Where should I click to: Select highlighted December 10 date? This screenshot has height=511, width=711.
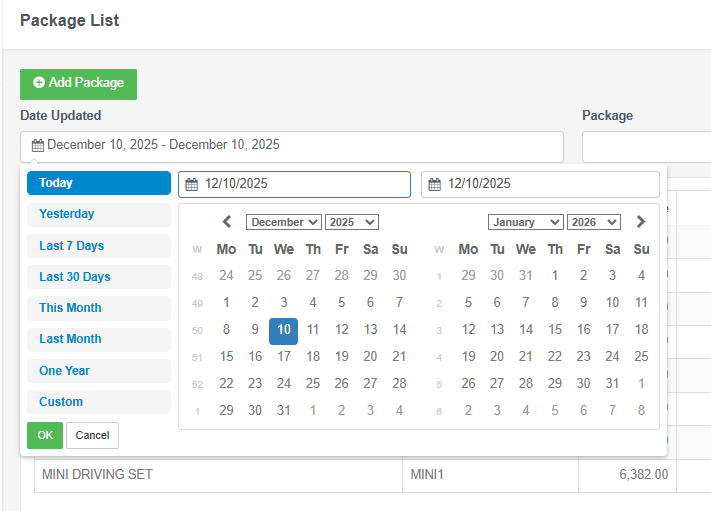coord(284,330)
